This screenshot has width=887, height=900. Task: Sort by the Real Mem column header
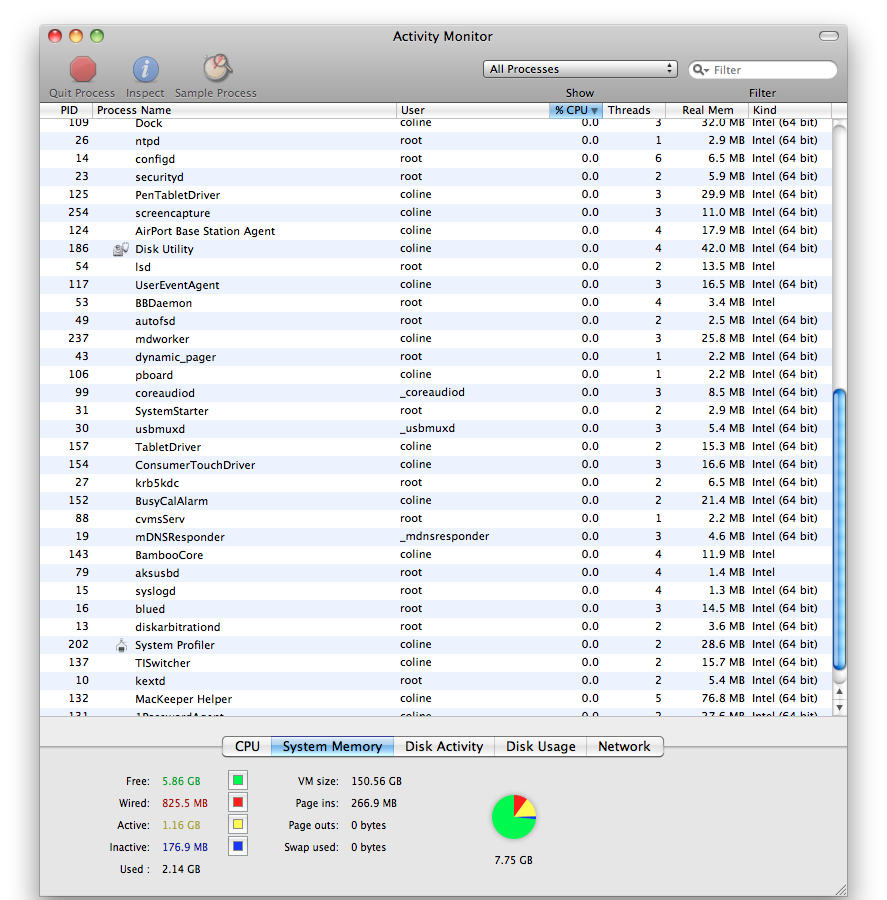tap(707, 110)
